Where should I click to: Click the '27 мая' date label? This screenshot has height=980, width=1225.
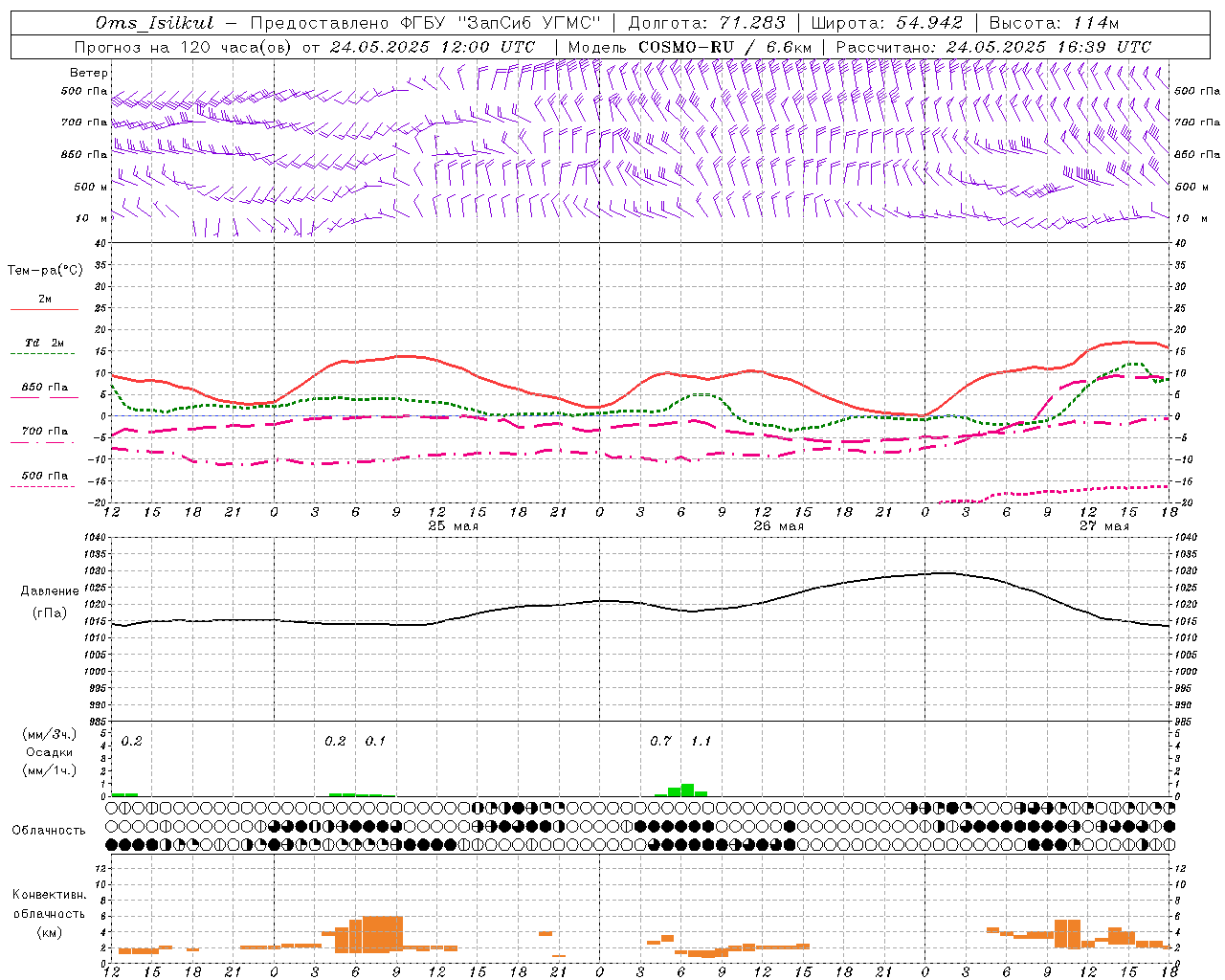click(1103, 525)
